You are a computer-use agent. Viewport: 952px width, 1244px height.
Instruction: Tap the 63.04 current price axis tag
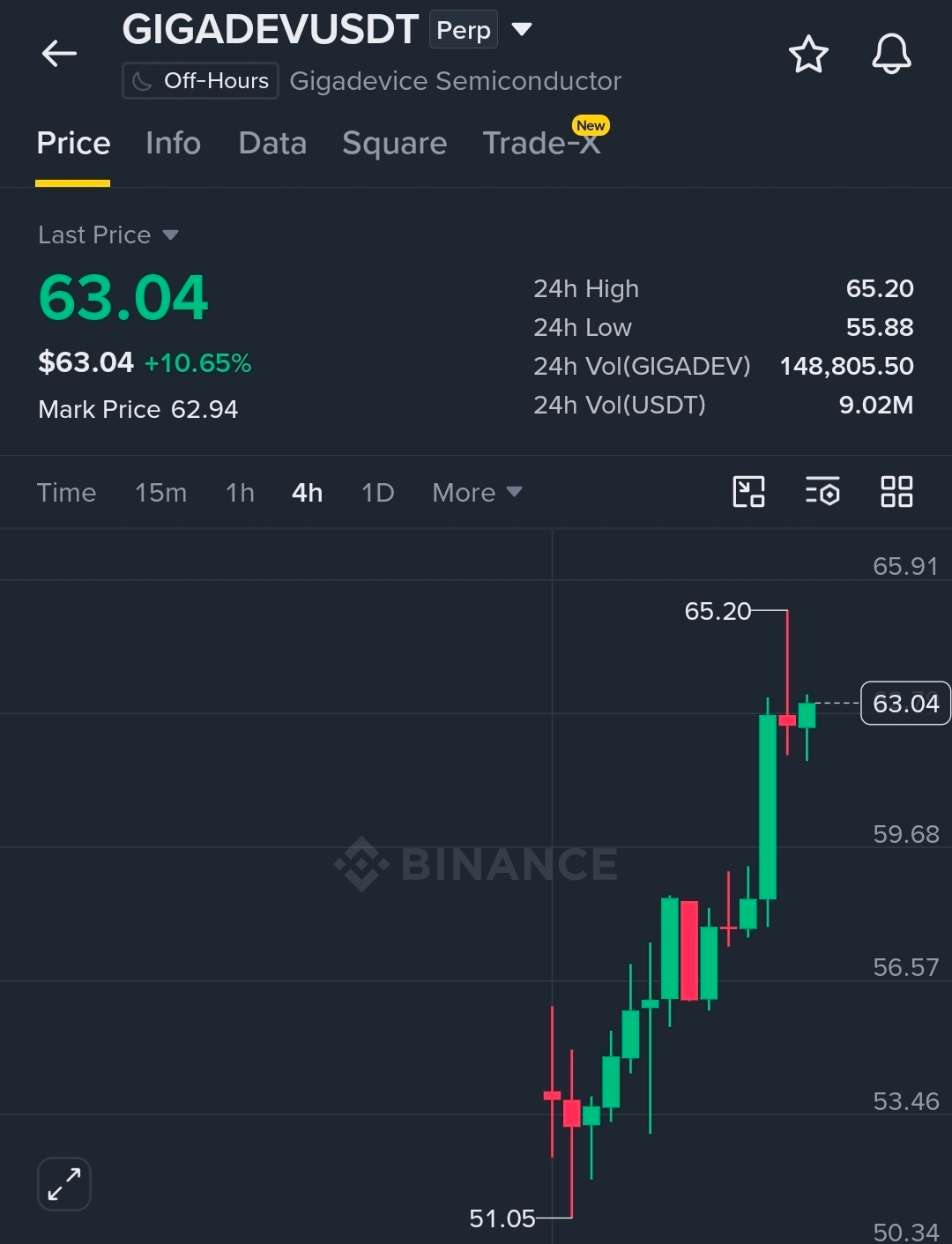(905, 704)
